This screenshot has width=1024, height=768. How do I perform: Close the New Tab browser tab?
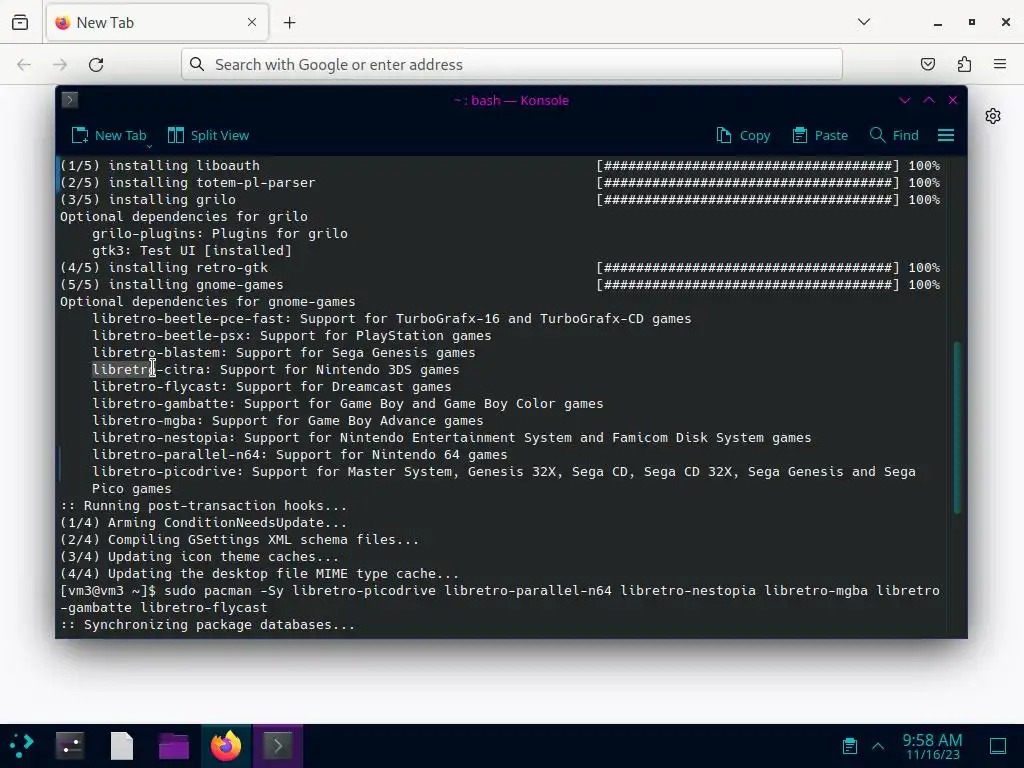coord(251,22)
